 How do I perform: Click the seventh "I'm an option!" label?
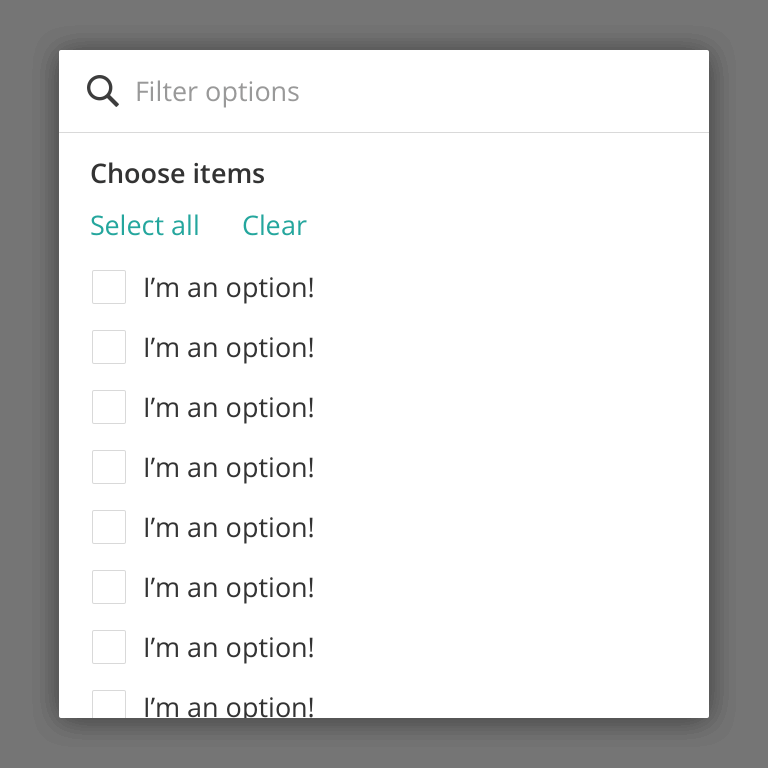[x=229, y=648]
